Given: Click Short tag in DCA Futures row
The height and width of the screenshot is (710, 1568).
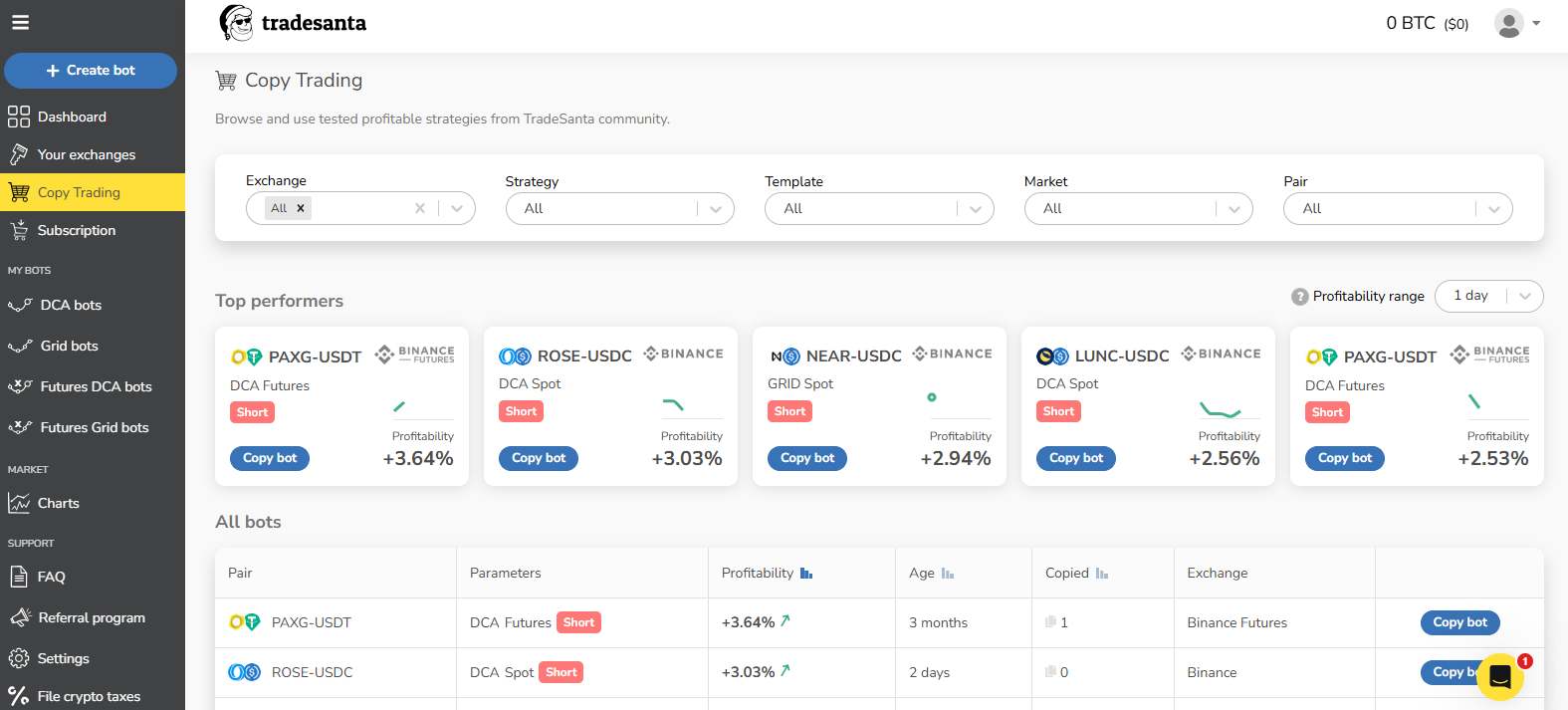Looking at the screenshot, I should point(578,622).
